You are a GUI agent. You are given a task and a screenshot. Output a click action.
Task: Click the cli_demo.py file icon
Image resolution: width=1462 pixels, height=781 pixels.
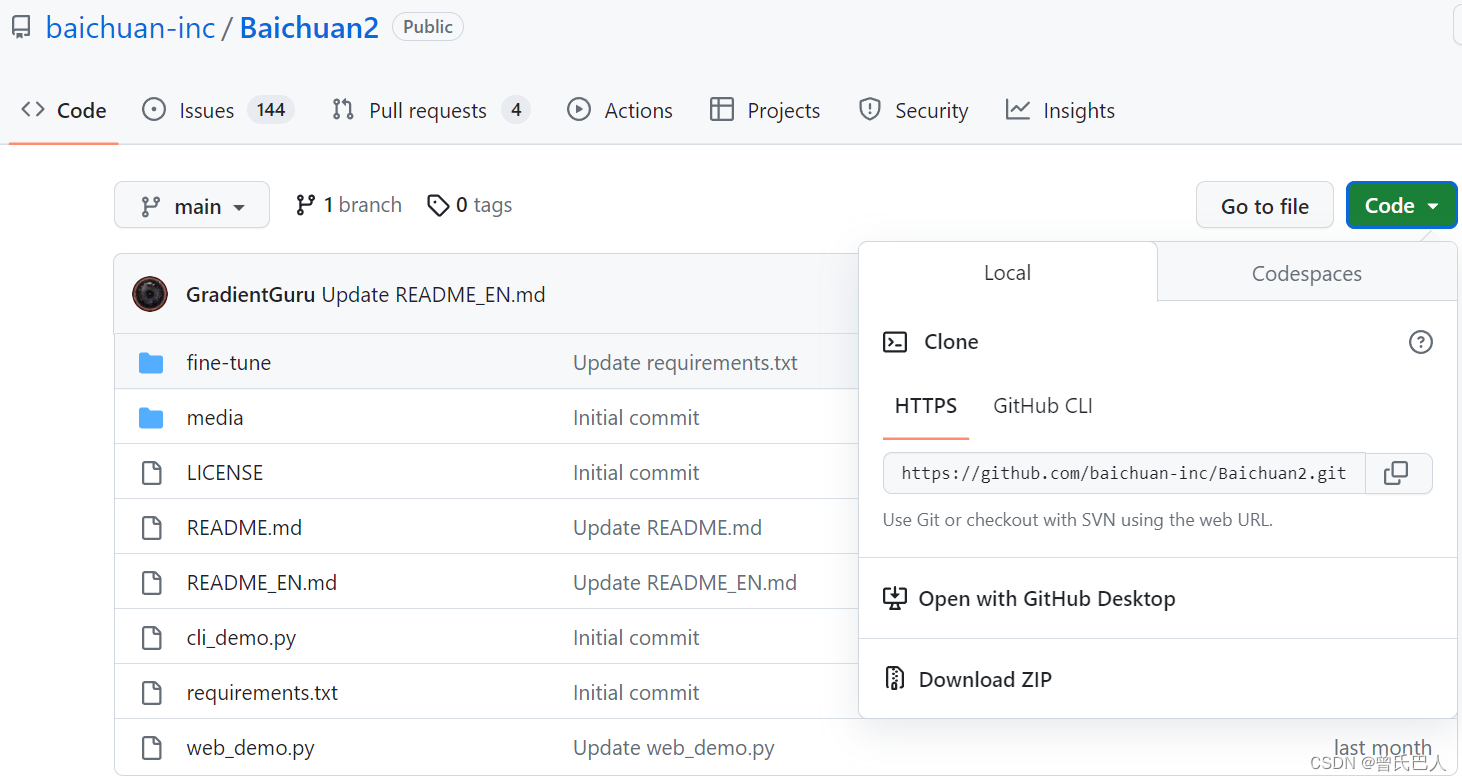(151, 637)
